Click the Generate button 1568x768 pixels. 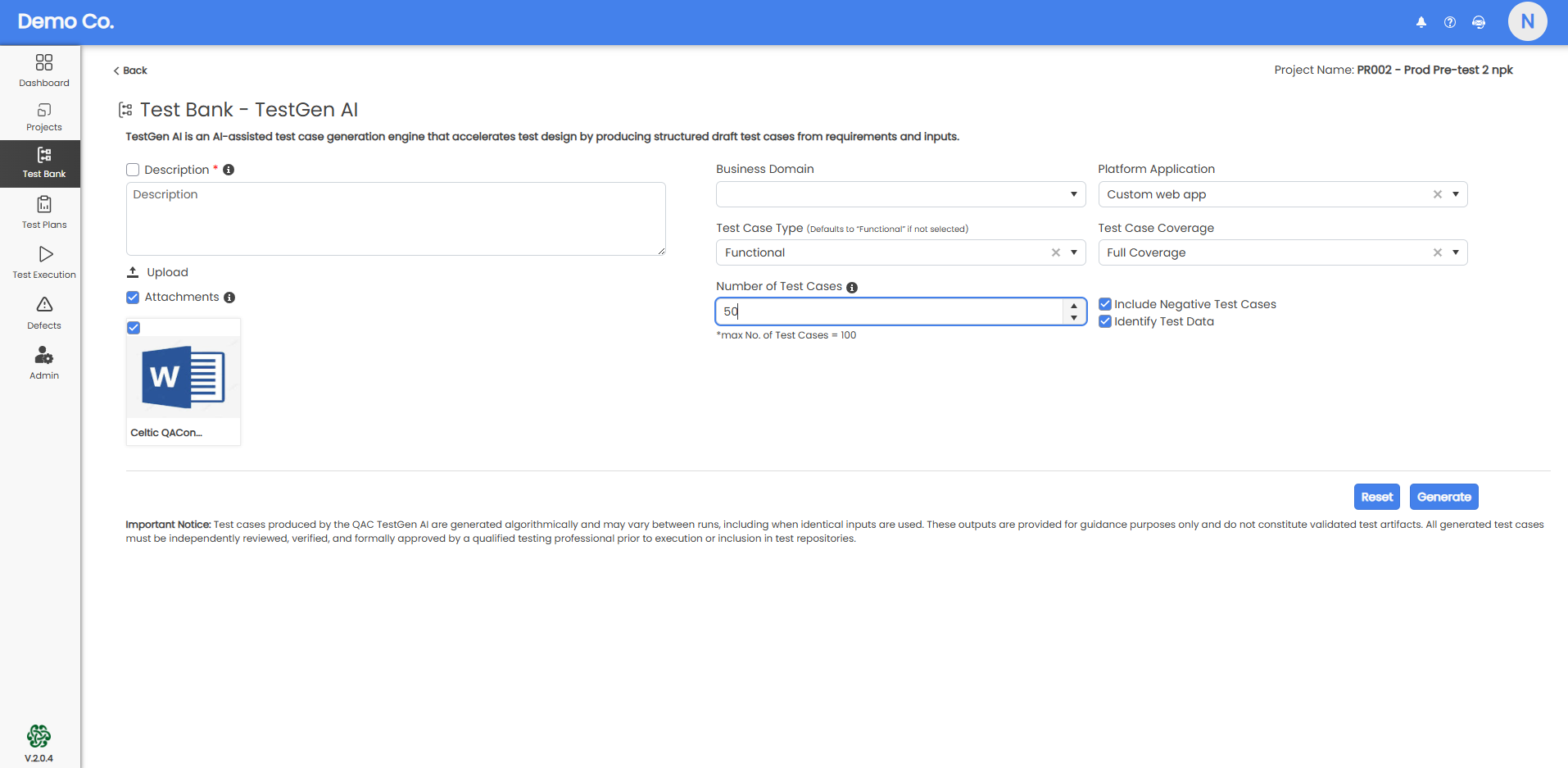coord(1444,497)
